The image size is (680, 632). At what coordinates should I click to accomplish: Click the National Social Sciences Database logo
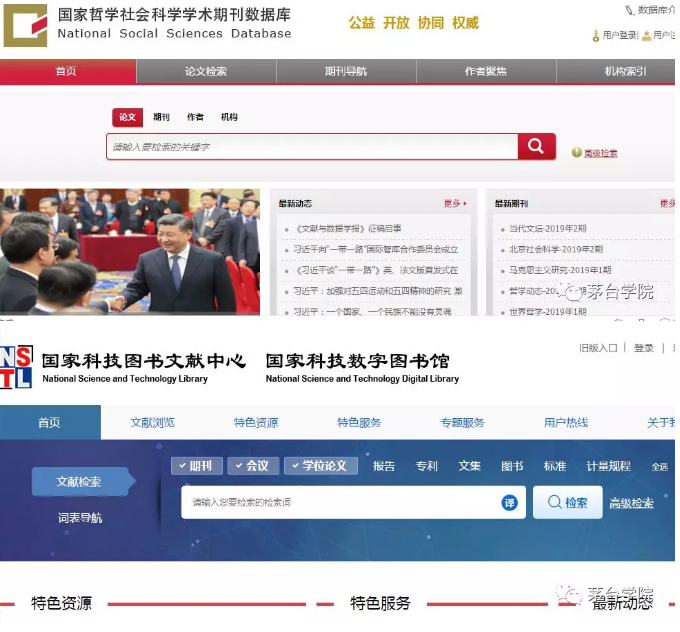tap(25, 25)
